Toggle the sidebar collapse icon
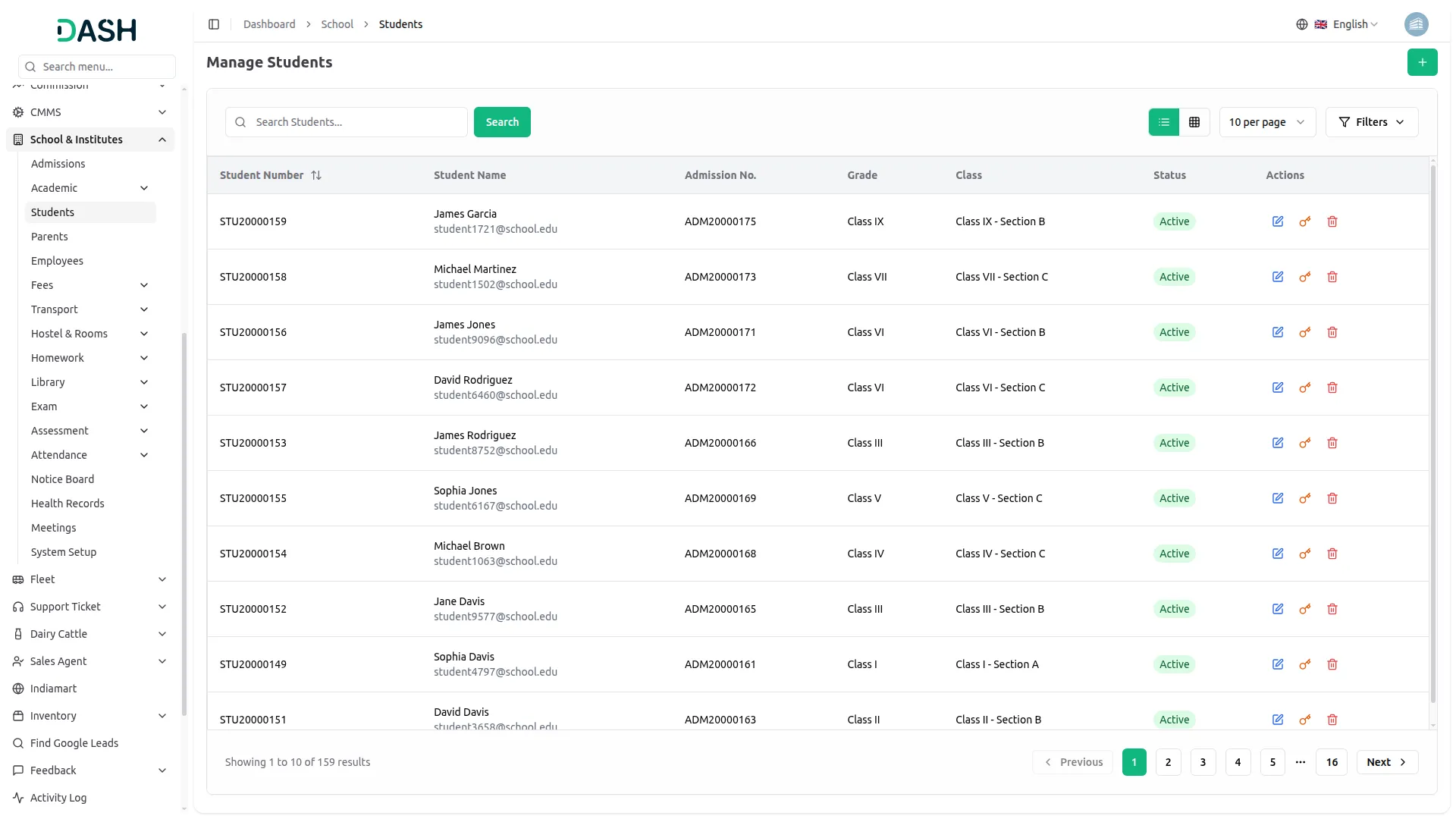The height and width of the screenshot is (819, 1456). tap(214, 24)
